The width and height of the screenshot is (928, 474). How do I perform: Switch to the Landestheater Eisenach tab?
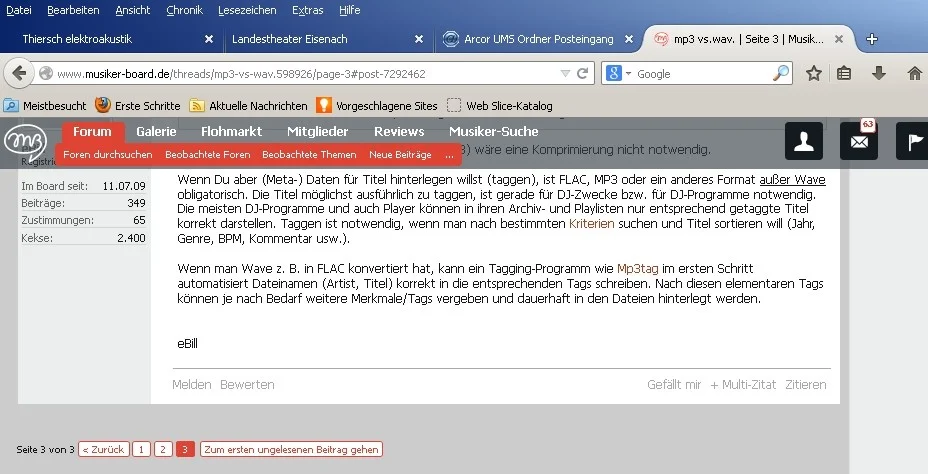[x=328, y=39]
